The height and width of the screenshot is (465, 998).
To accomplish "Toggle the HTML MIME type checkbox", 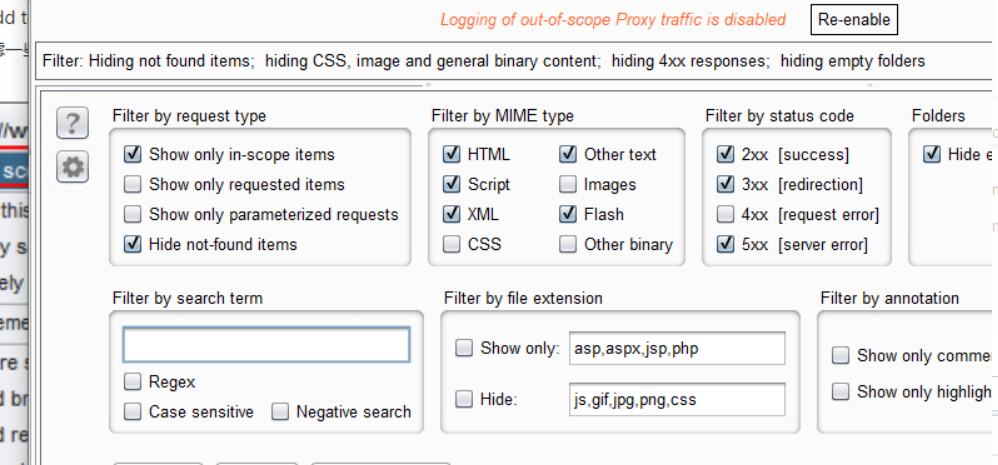I will tap(451, 155).
